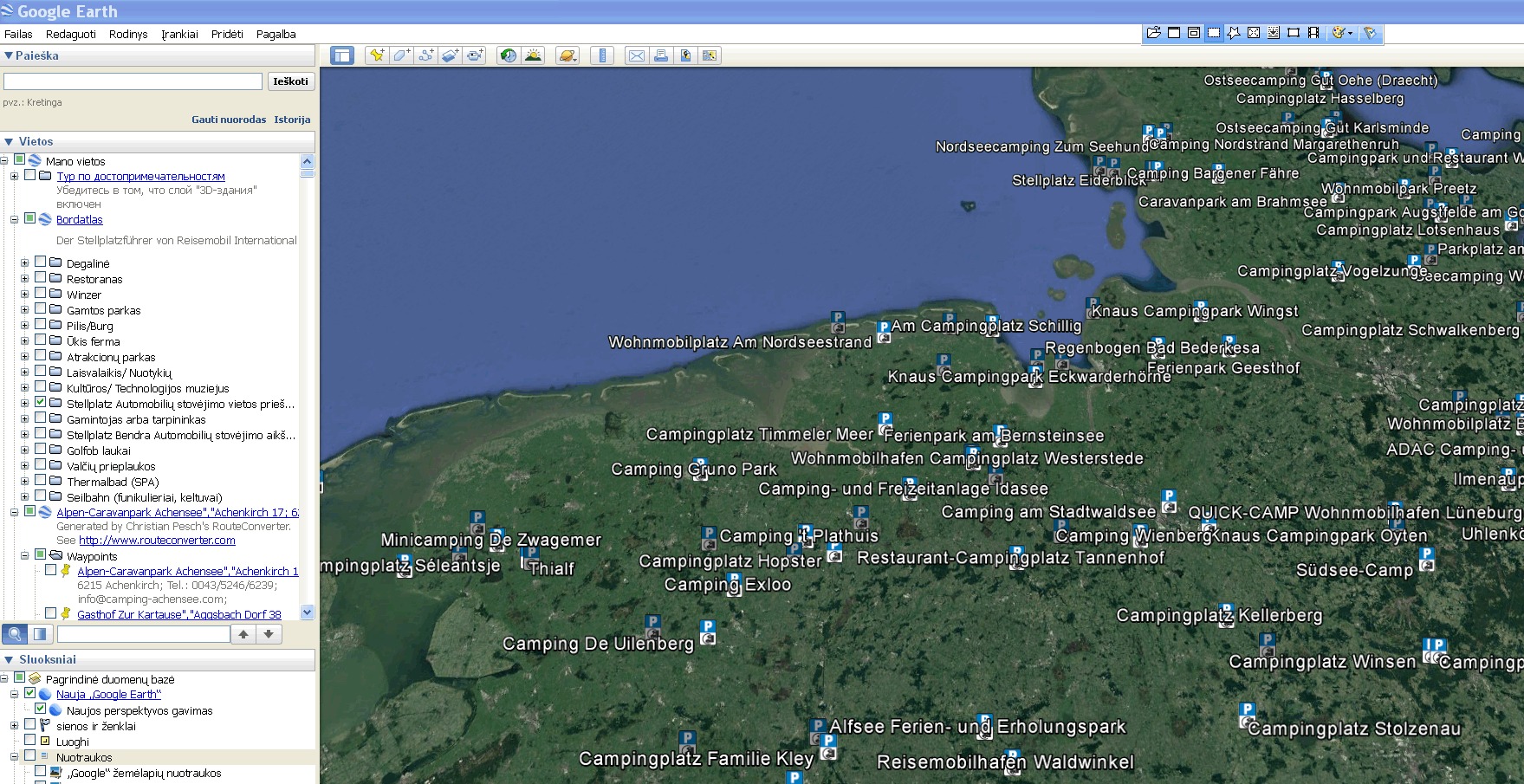Expand the Atrakcionų parkas folder
The width and height of the screenshot is (1524, 784).
pos(24,357)
